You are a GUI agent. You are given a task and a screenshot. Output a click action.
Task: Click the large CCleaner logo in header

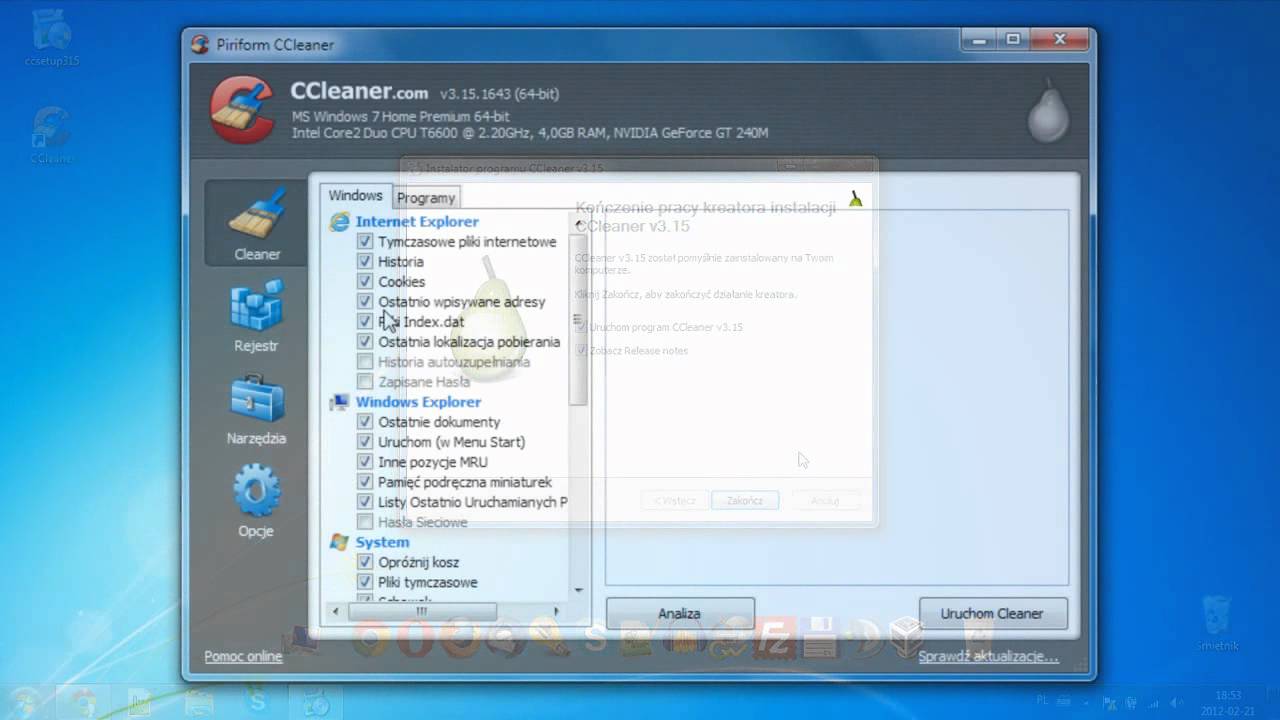coord(242,111)
